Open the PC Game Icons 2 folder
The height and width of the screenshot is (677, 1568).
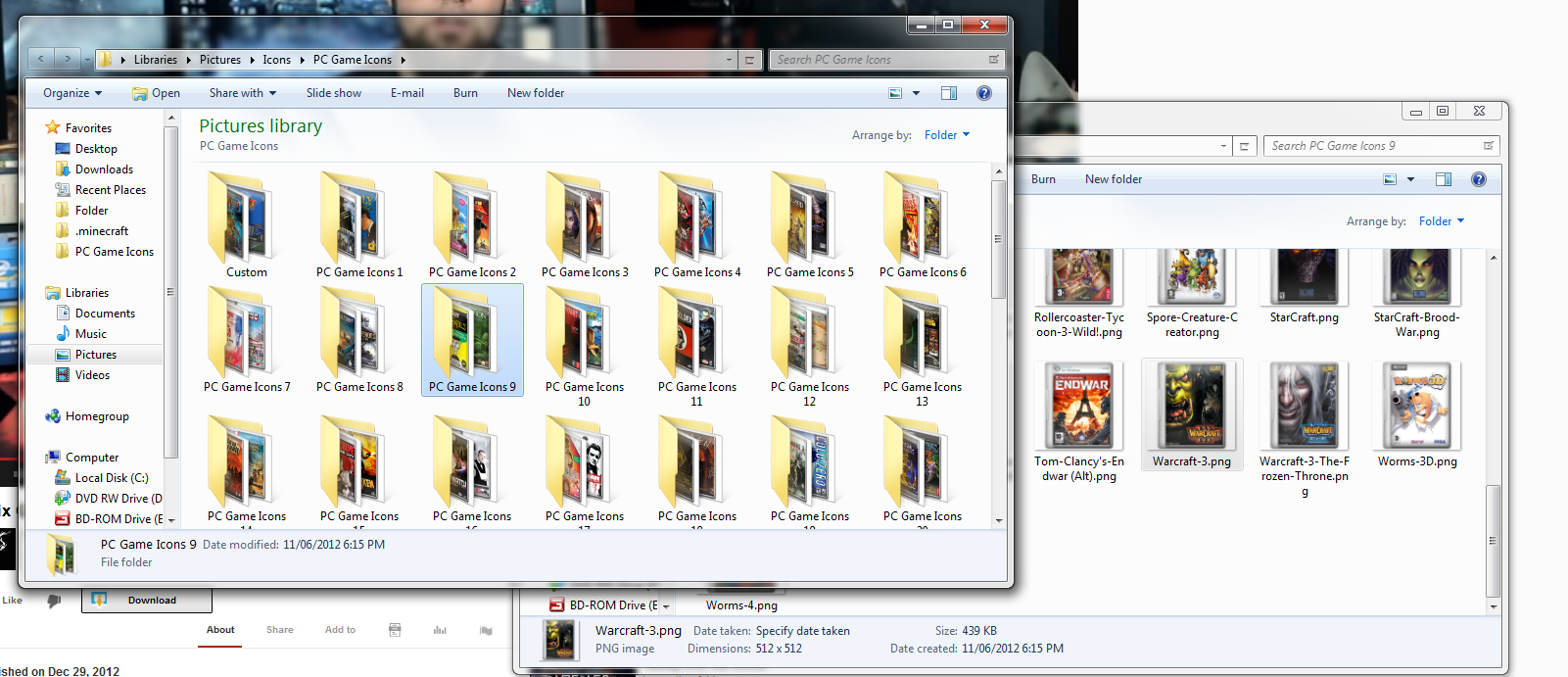click(472, 225)
